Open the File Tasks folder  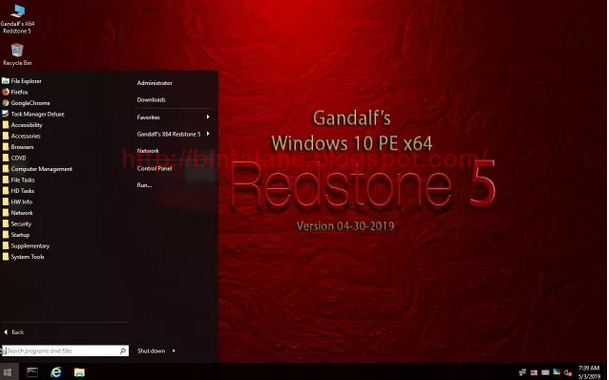[x=19, y=180]
